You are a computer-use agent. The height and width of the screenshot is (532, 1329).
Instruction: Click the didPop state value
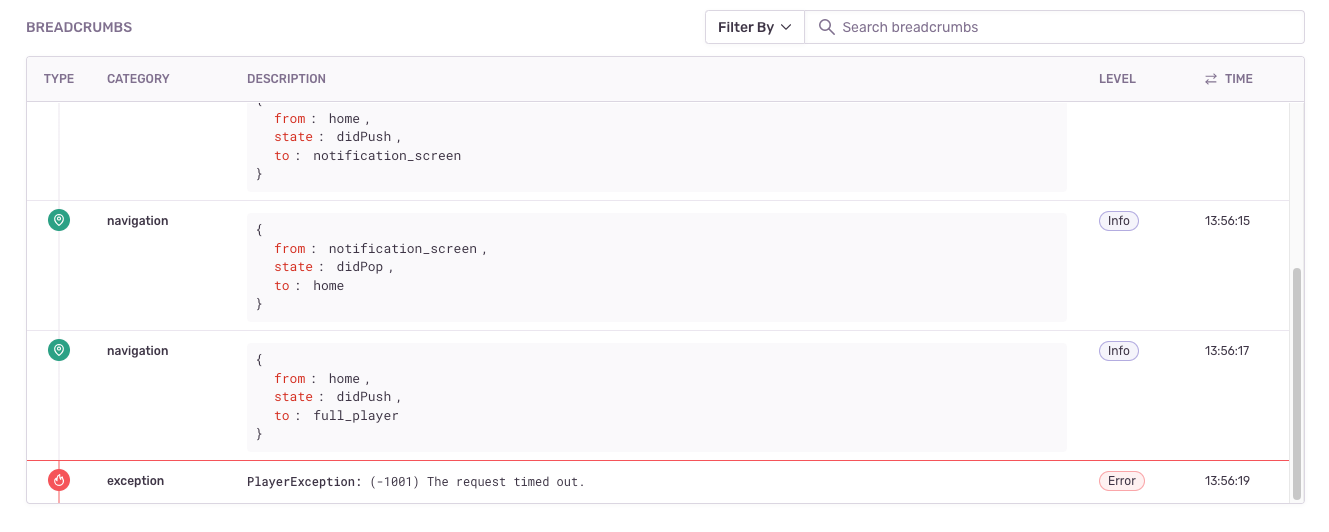pyautogui.click(x=360, y=267)
